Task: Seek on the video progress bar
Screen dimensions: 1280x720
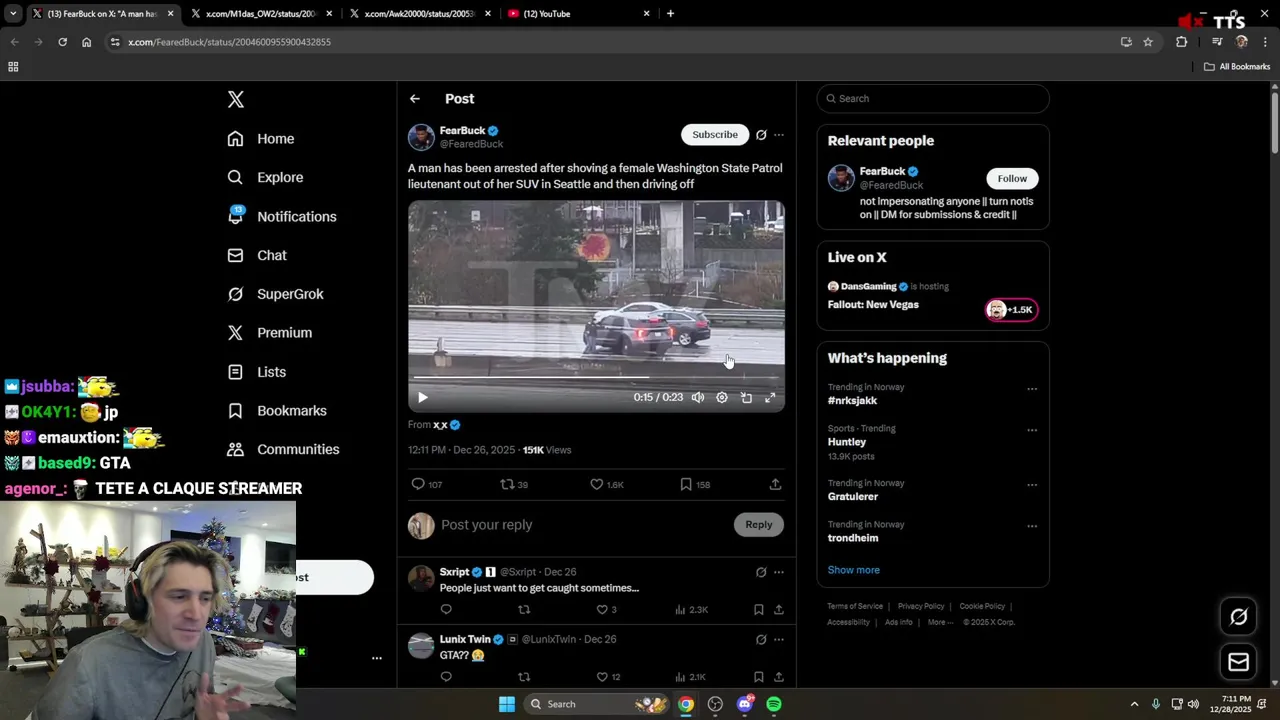Action: pos(596,377)
